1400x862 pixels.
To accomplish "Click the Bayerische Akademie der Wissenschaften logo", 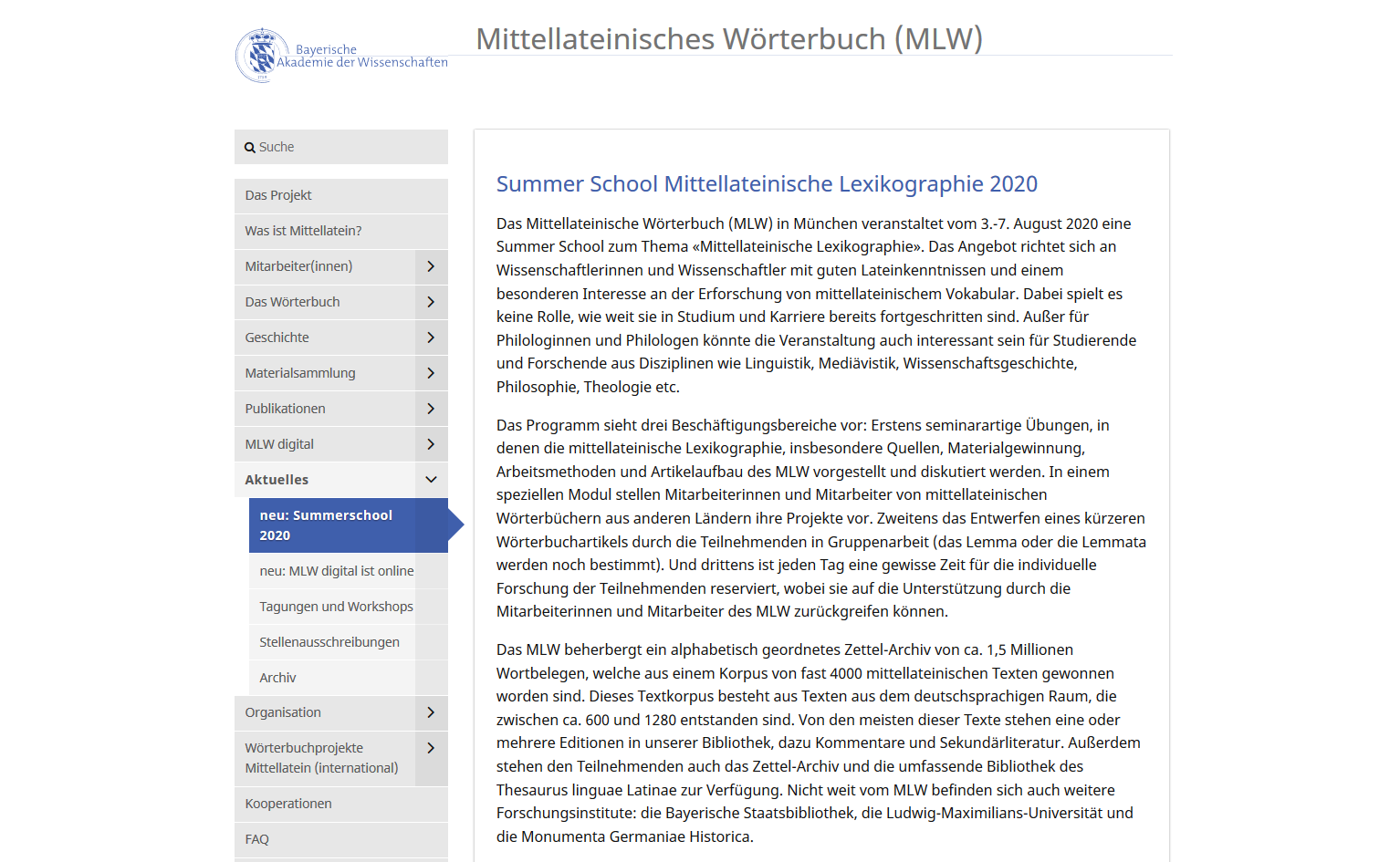I will (x=341, y=56).
